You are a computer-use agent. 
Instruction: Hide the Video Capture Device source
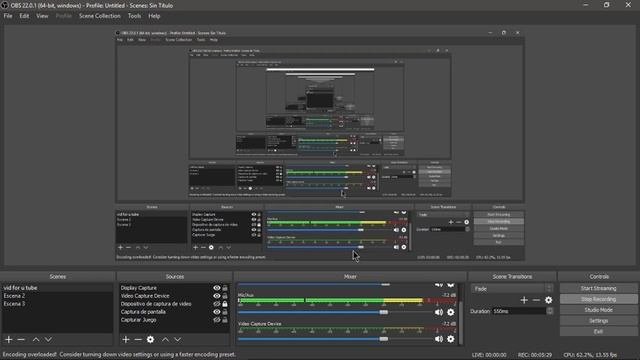tap(216, 296)
